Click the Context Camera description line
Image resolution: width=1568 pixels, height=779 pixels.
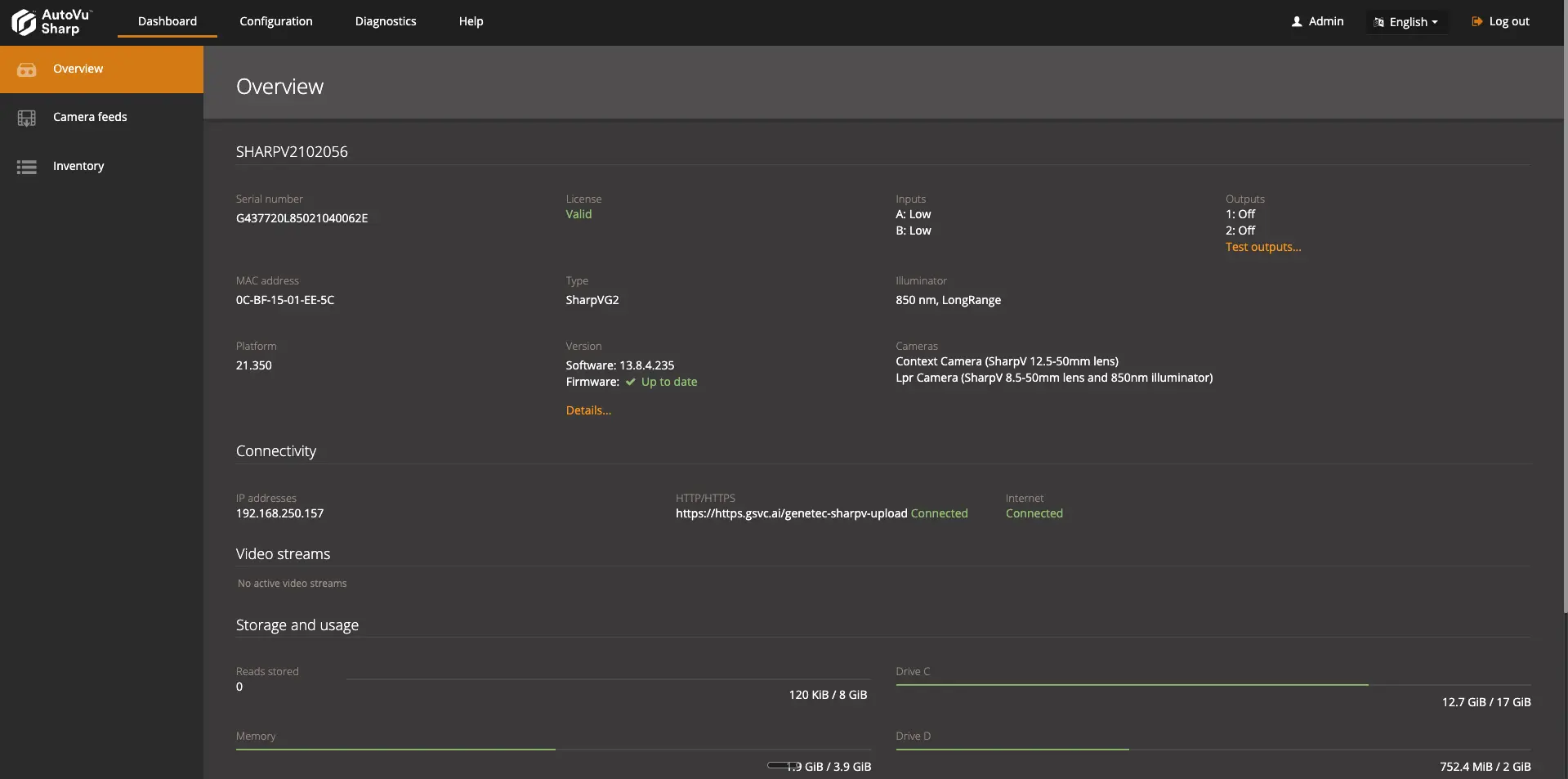[1007, 361]
